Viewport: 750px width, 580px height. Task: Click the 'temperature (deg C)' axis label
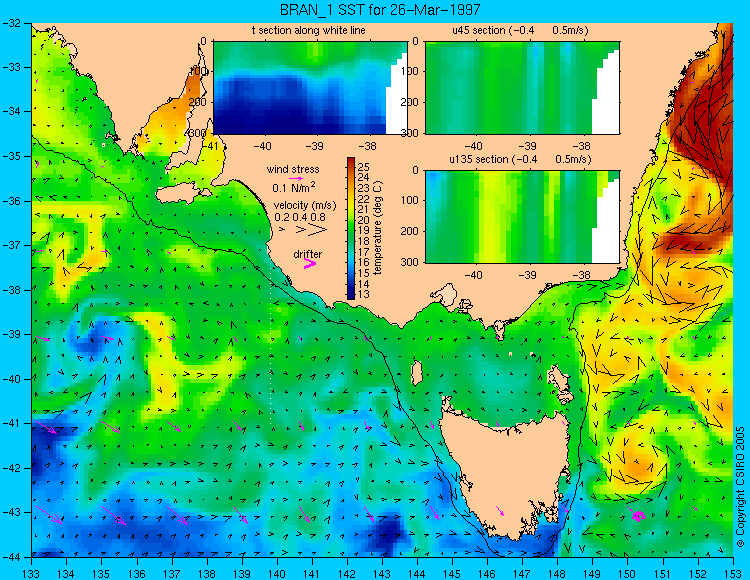click(x=378, y=228)
